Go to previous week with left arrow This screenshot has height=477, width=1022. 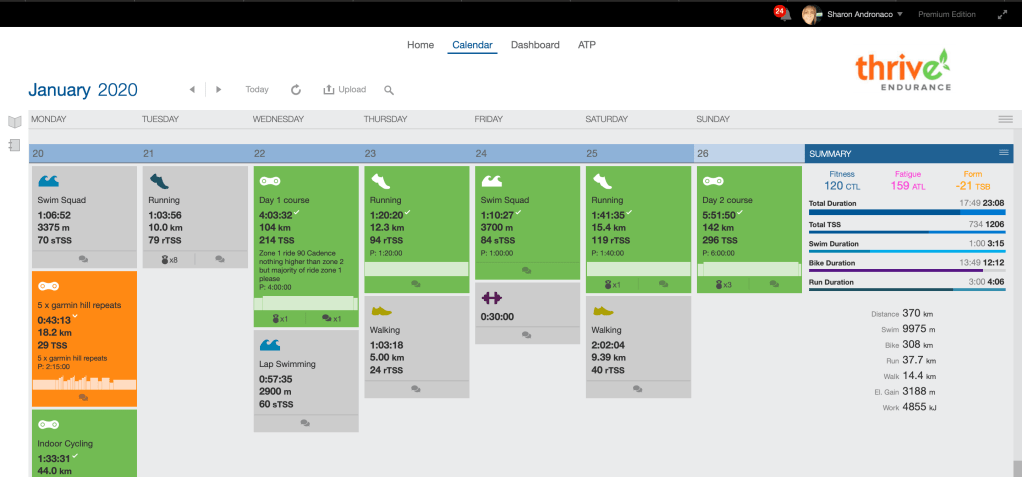(x=192, y=90)
